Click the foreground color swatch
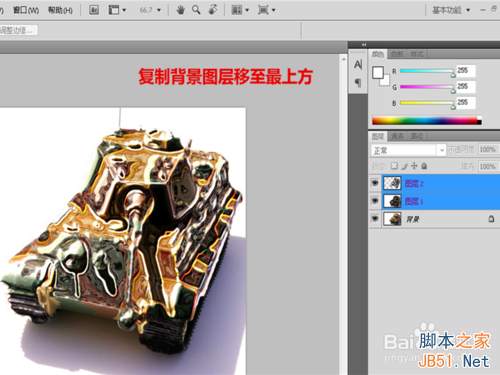The image size is (500, 375). click(378, 72)
